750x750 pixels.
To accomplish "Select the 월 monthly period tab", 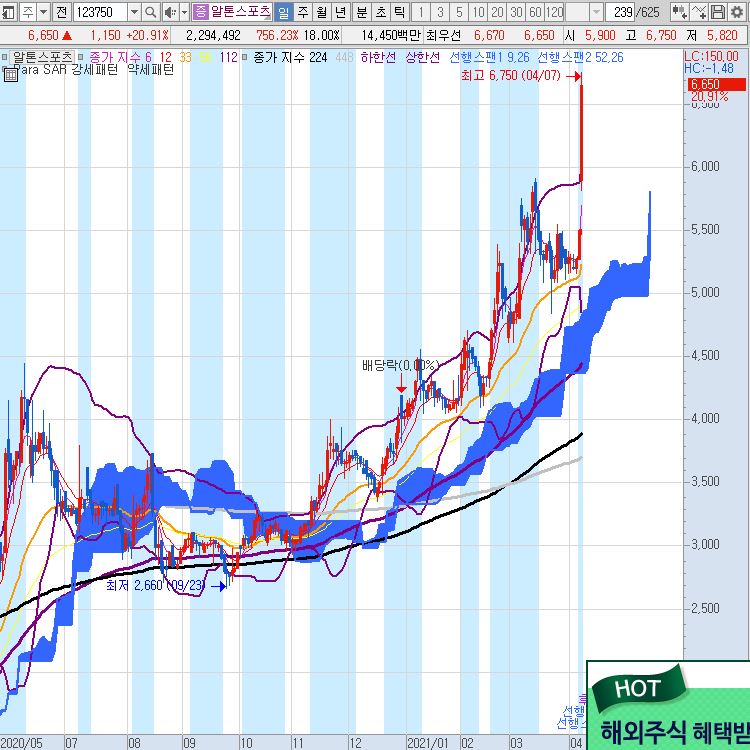I will coord(321,12).
